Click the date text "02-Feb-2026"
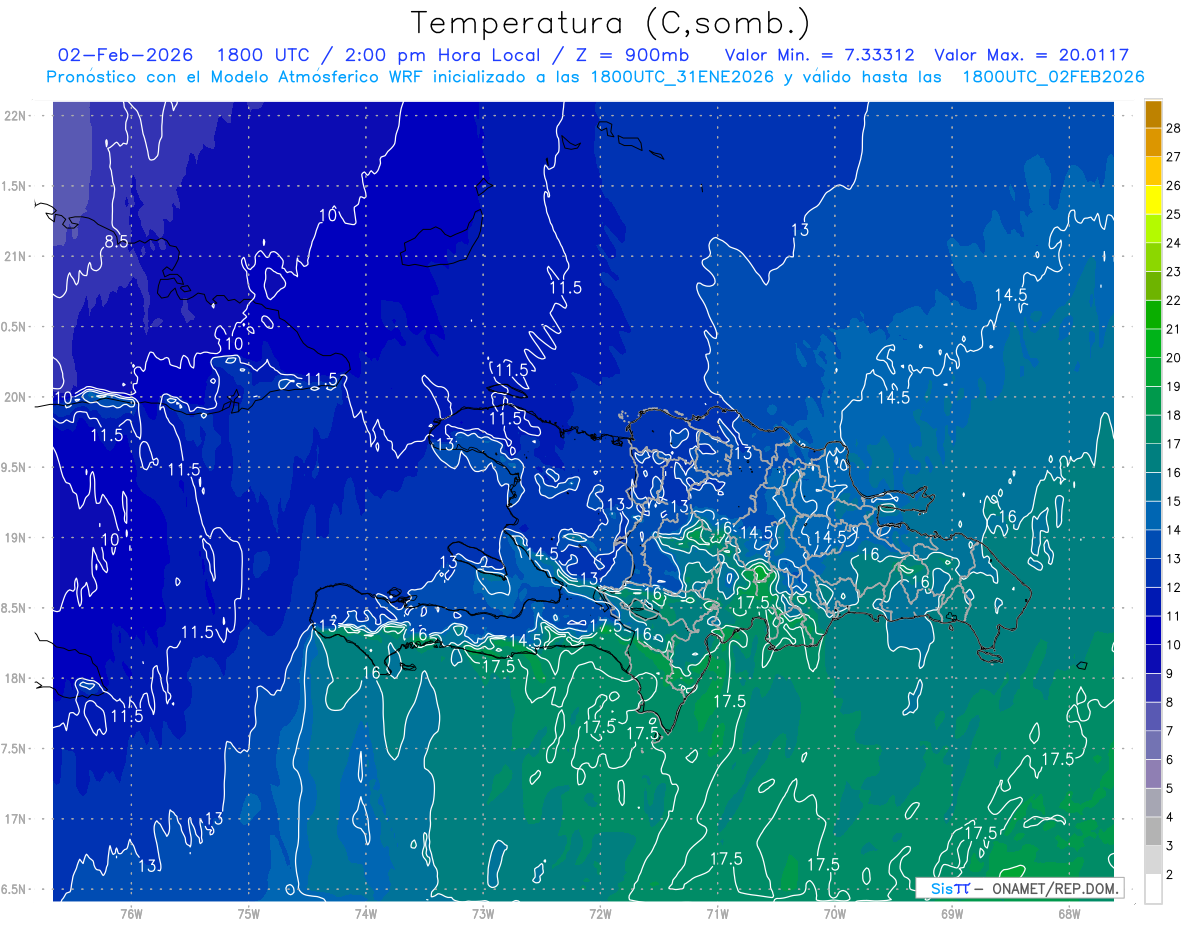This screenshot has width=1200, height=927. coord(126,55)
